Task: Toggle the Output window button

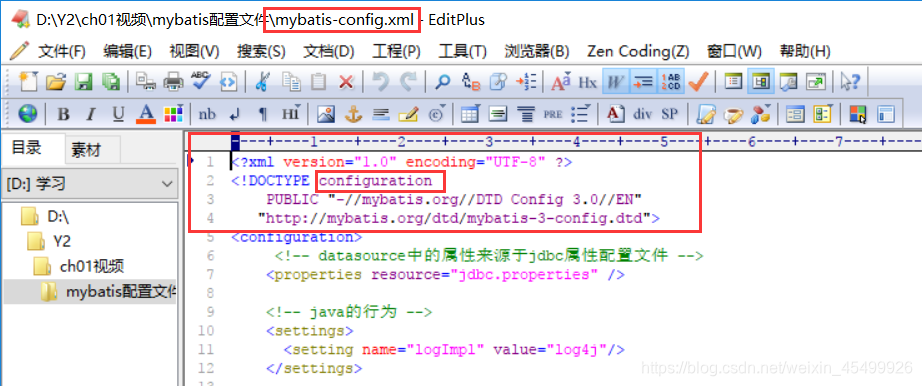Action: coord(789,82)
